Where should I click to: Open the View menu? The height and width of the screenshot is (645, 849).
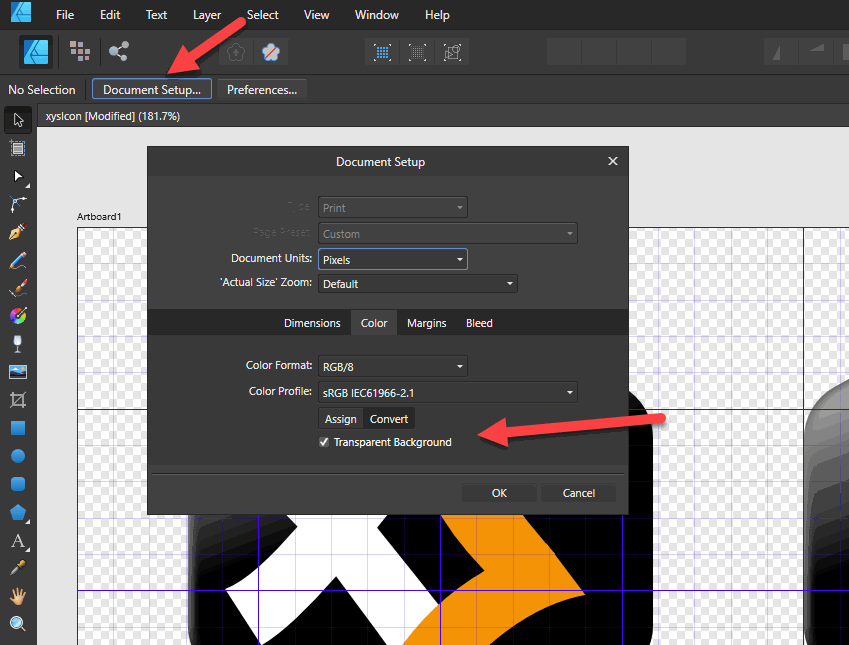point(316,15)
